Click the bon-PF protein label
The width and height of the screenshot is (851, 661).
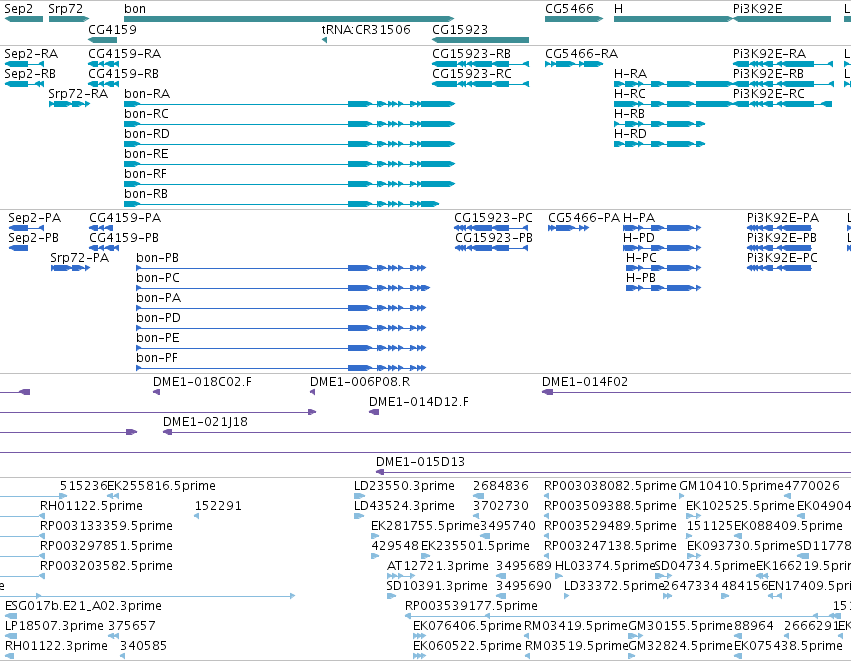[x=157, y=359]
